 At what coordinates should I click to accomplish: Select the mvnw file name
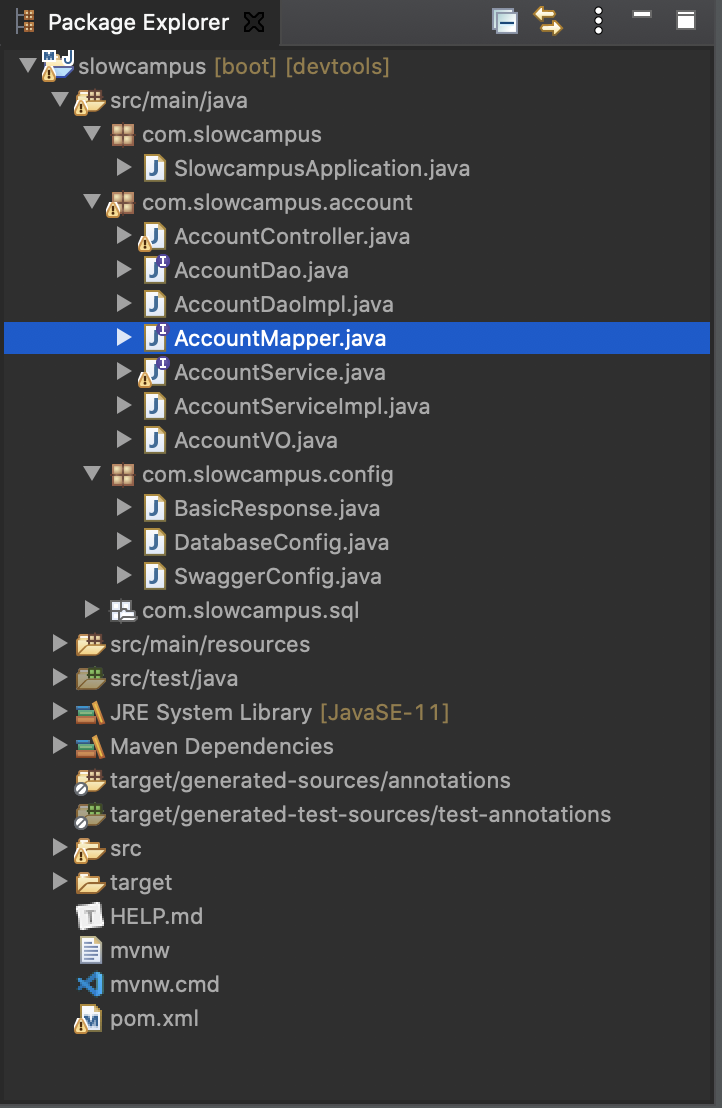point(140,950)
